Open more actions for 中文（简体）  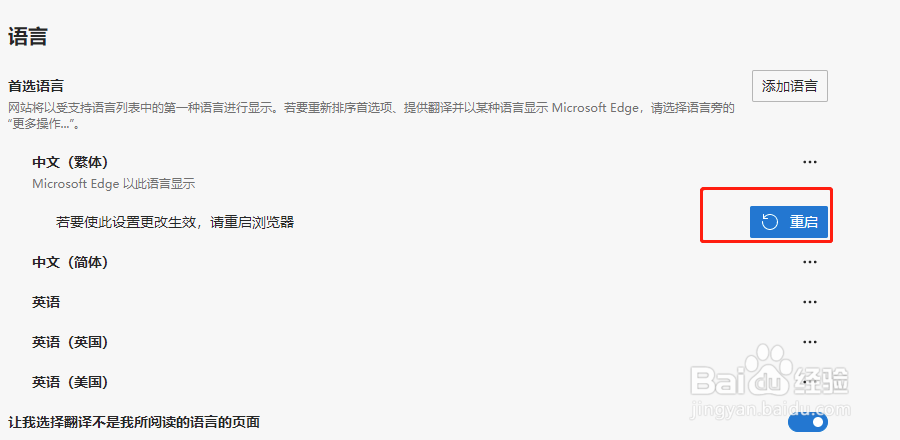point(810,262)
